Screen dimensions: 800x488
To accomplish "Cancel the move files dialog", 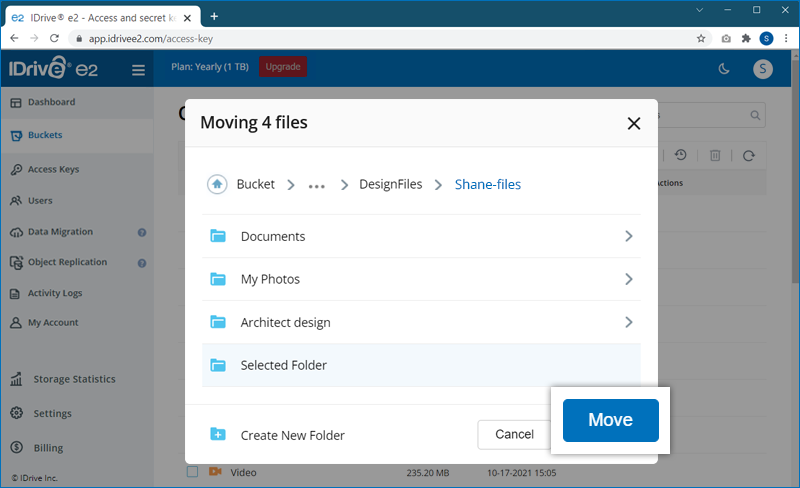I will pyautogui.click(x=514, y=435).
